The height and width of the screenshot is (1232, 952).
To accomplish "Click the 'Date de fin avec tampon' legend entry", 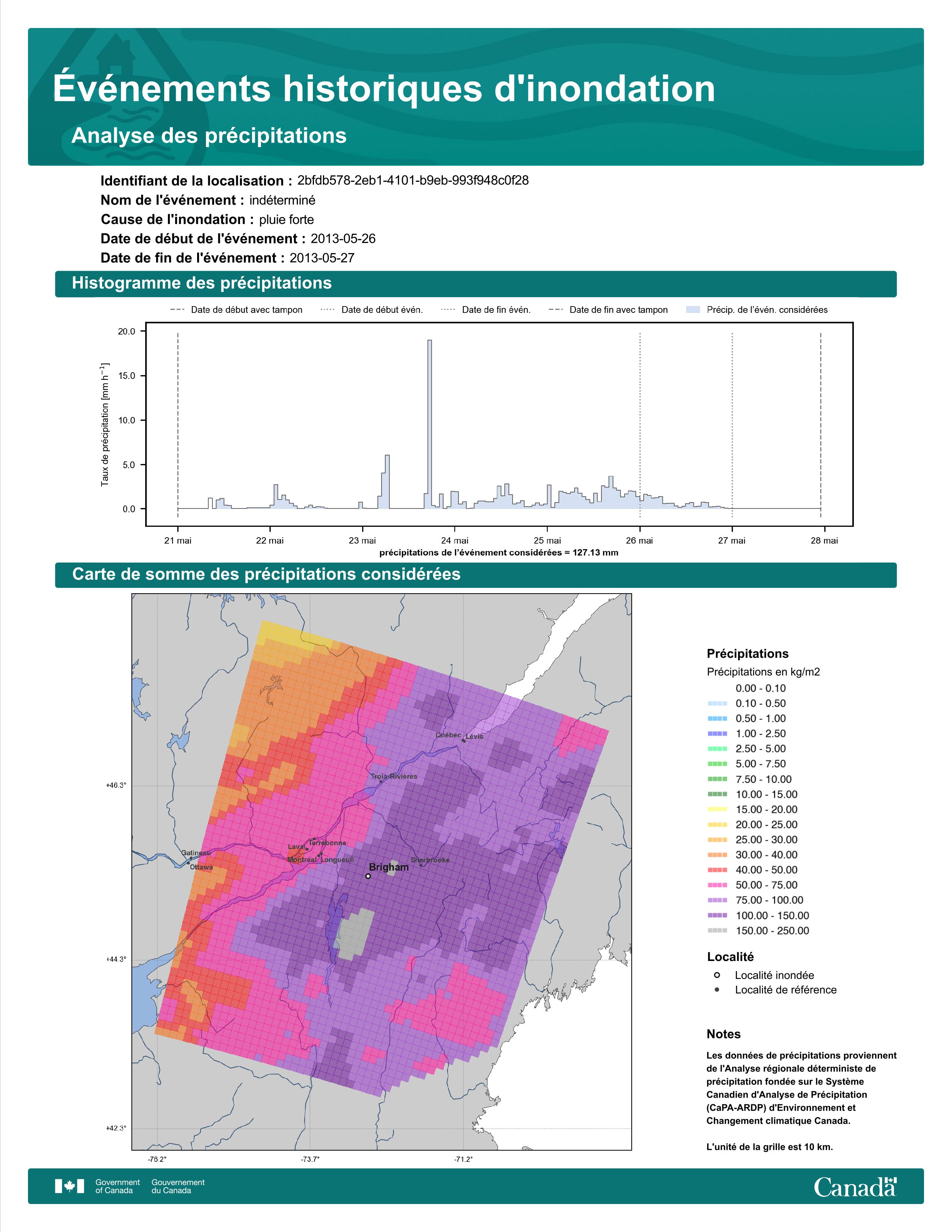I will pos(608,310).
